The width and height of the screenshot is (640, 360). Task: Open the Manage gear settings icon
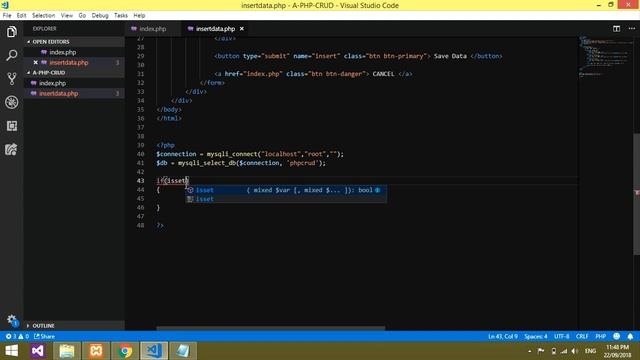pos(11,320)
